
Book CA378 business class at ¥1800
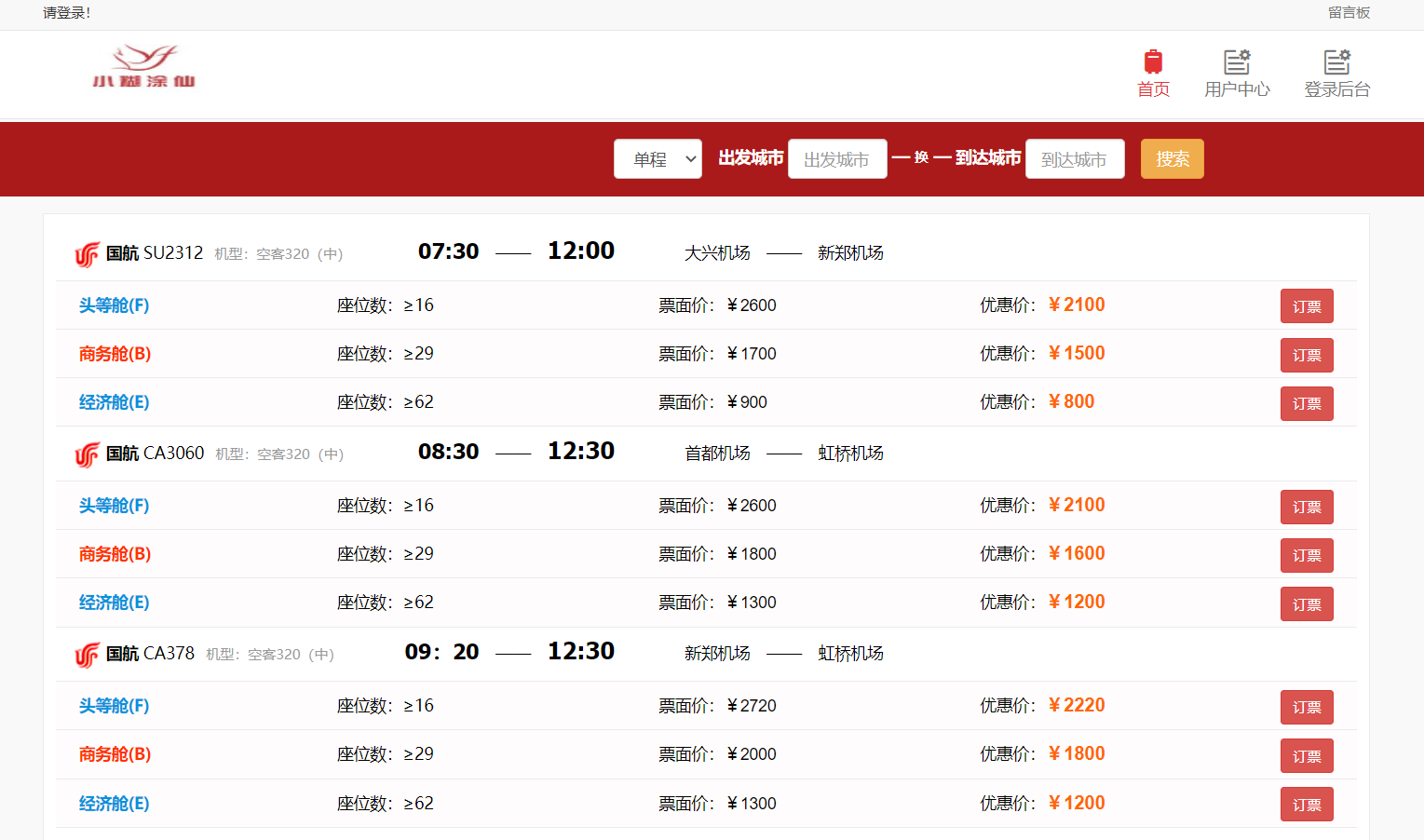point(1307,755)
